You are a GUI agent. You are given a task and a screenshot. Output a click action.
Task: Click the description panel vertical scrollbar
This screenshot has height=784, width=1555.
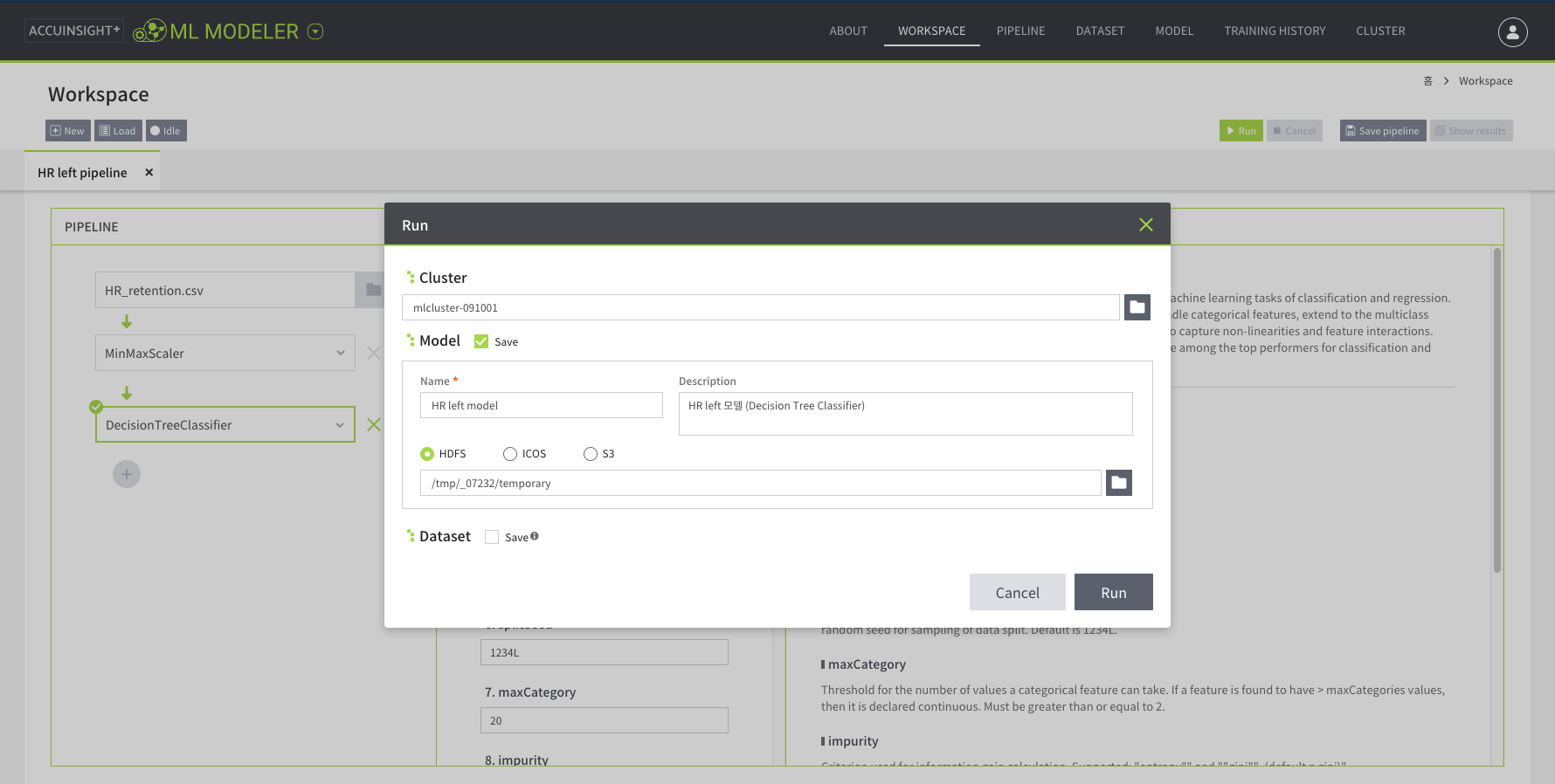pyautogui.click(x=1497, y=410)
